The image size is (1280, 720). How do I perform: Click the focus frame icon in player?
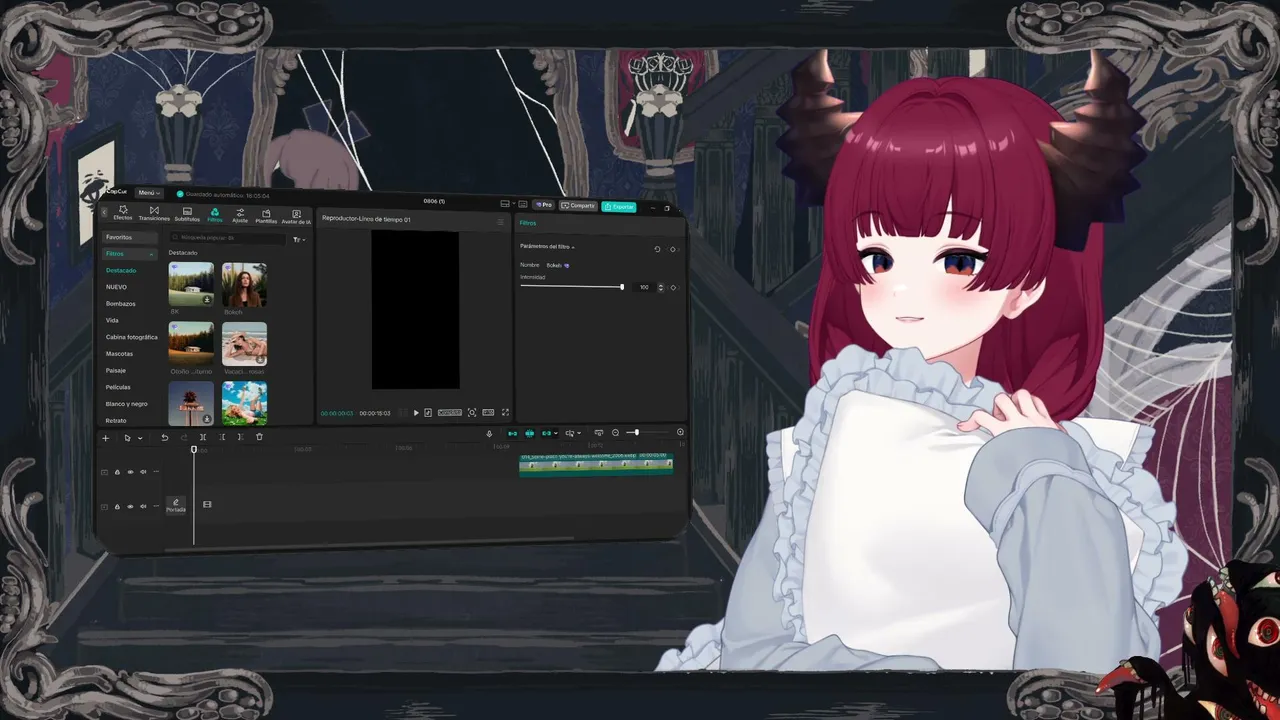472,412
